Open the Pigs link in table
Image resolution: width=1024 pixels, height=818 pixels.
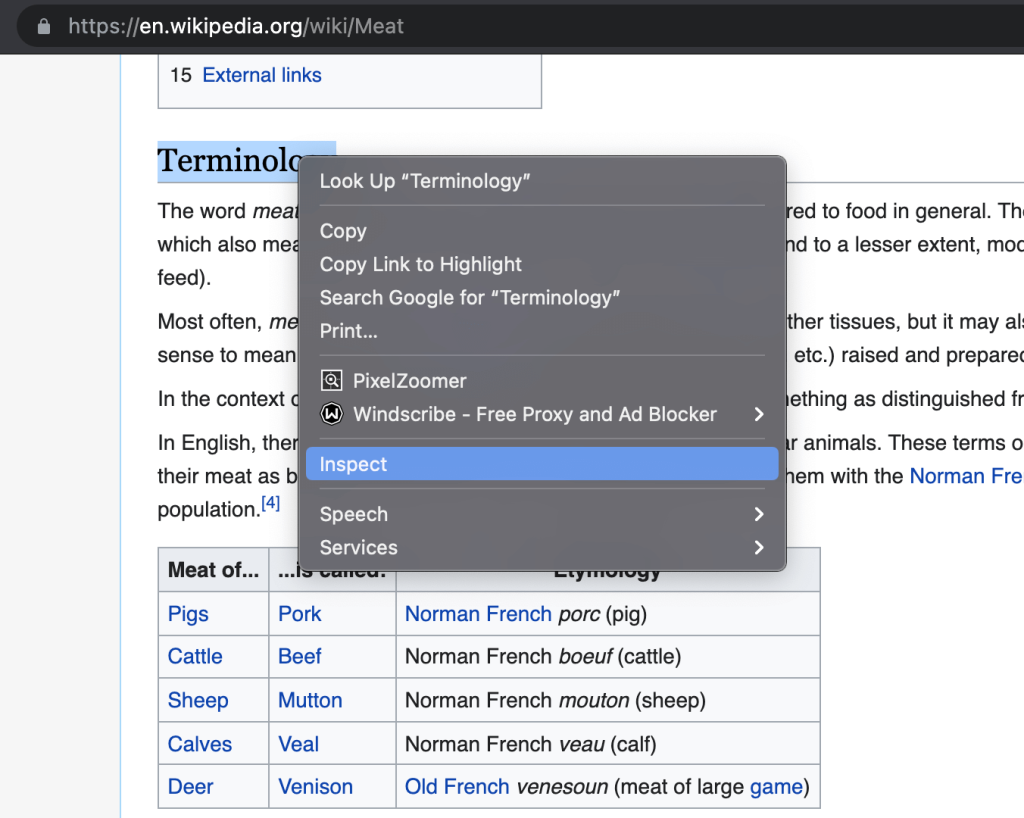click(188, 614)
